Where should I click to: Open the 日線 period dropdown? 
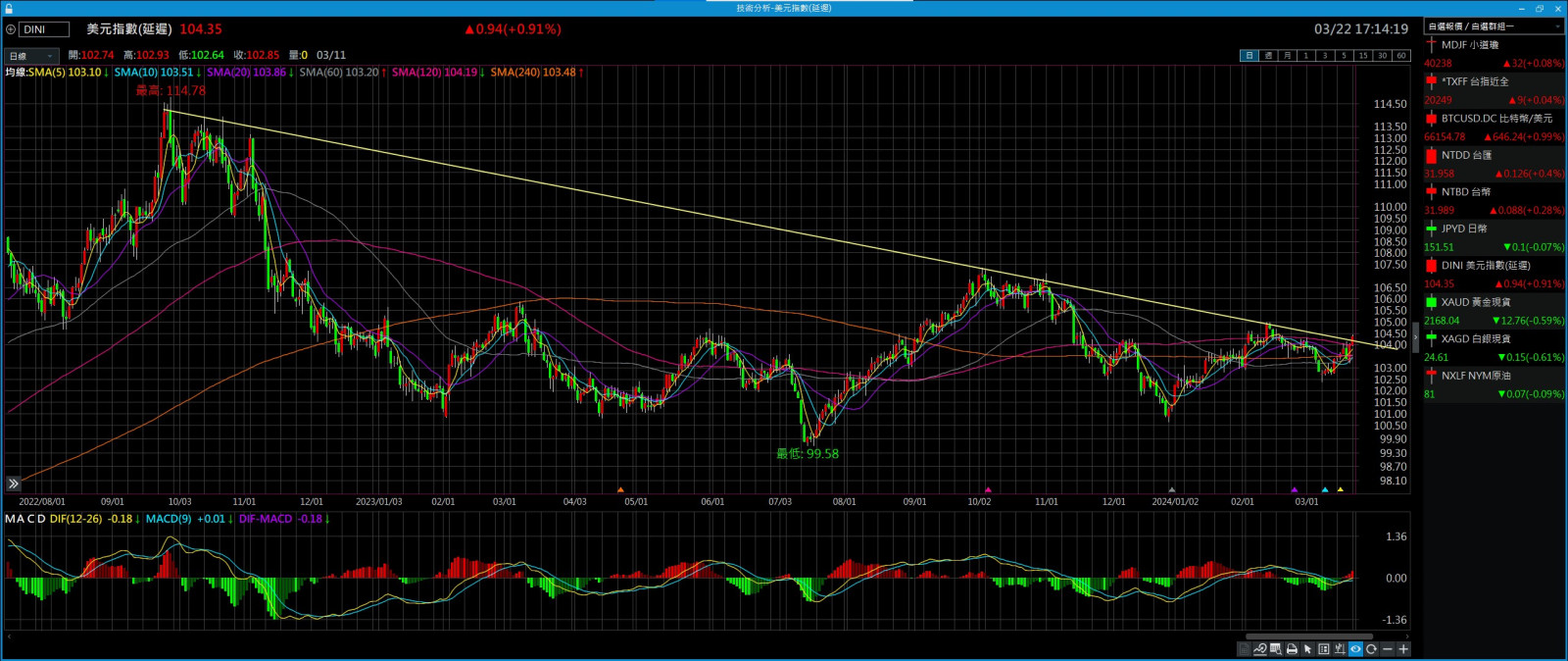[31, 56]
